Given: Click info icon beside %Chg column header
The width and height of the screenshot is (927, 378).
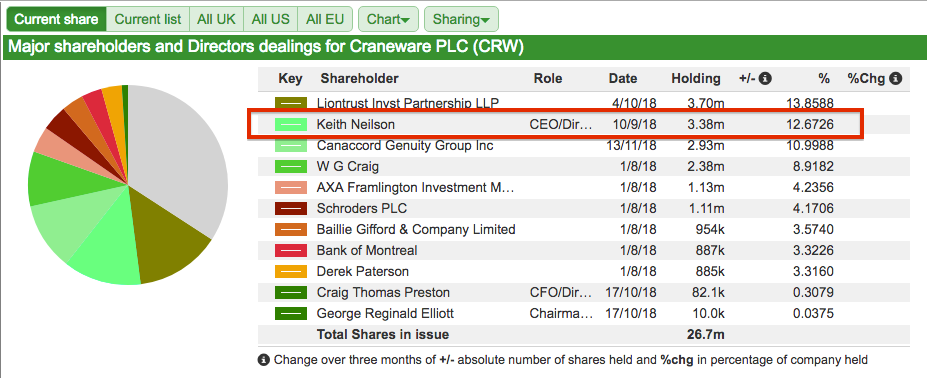Looking at the screenshot, I should pyautogui.click(x=896, y=78).
